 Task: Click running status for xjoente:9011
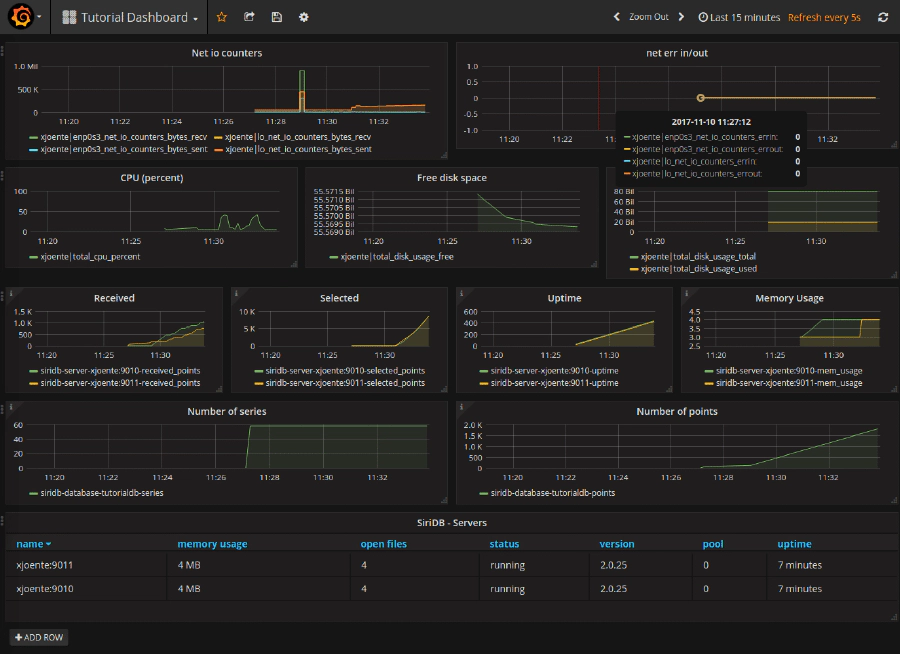pos(507,566)
